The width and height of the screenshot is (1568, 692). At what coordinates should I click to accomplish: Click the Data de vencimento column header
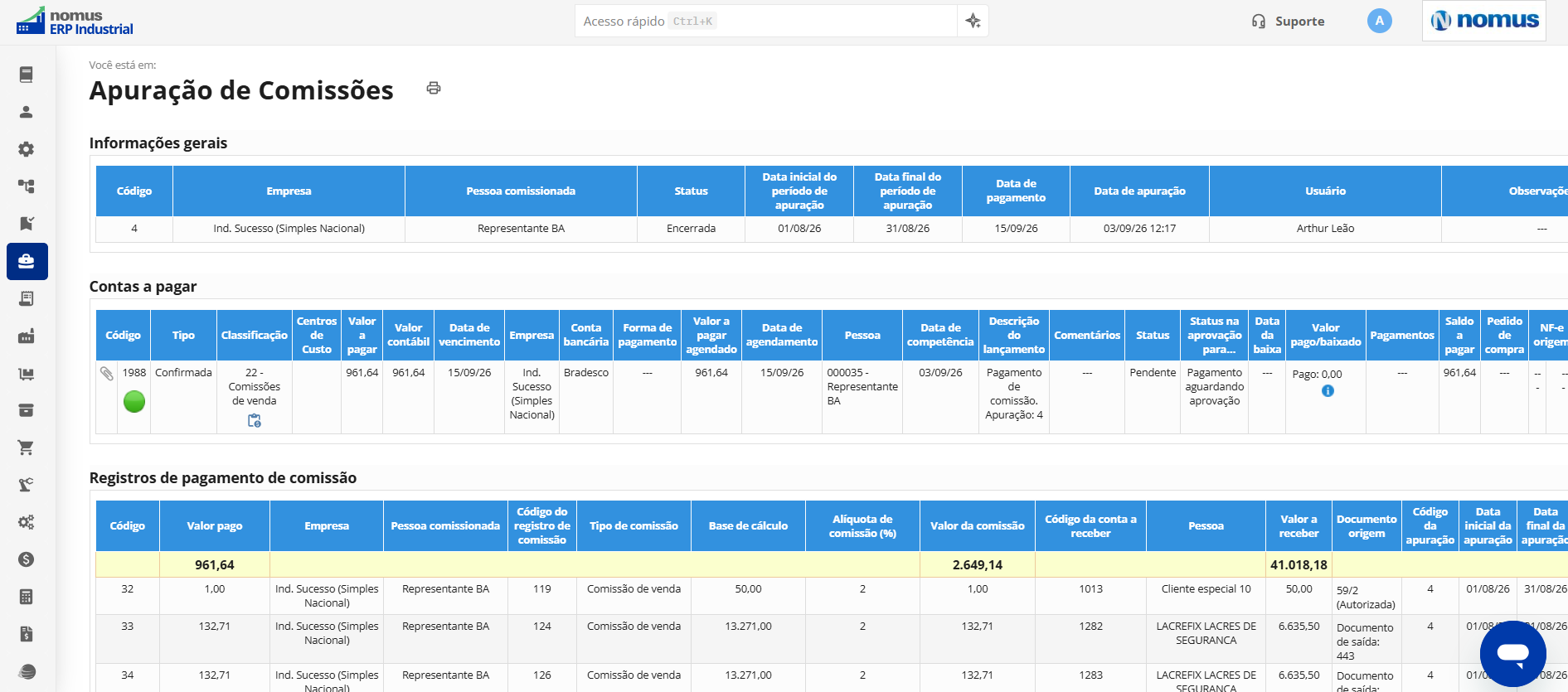[x=469, y=335]
